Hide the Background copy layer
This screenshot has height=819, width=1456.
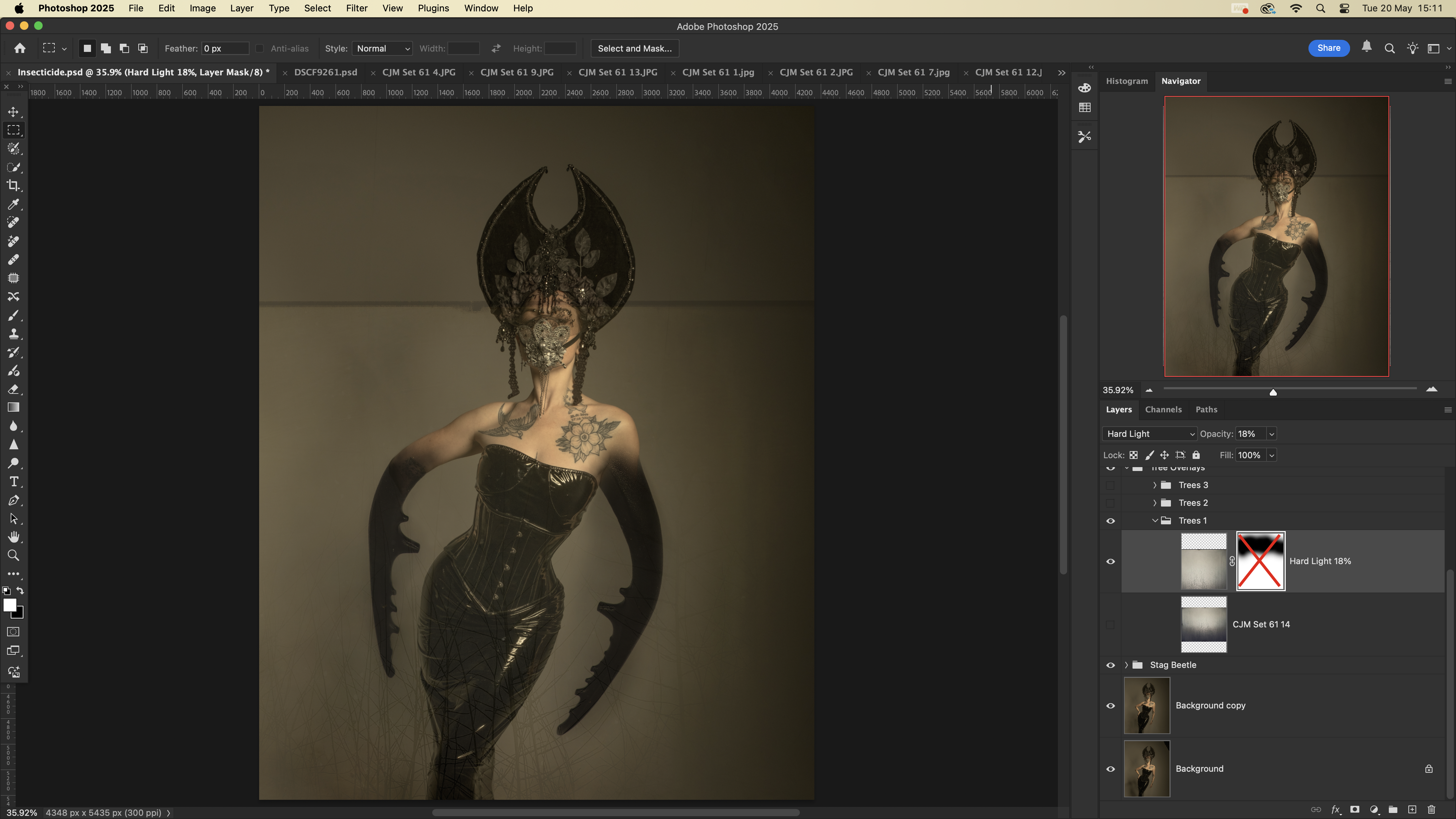(x=1110, y=705)
